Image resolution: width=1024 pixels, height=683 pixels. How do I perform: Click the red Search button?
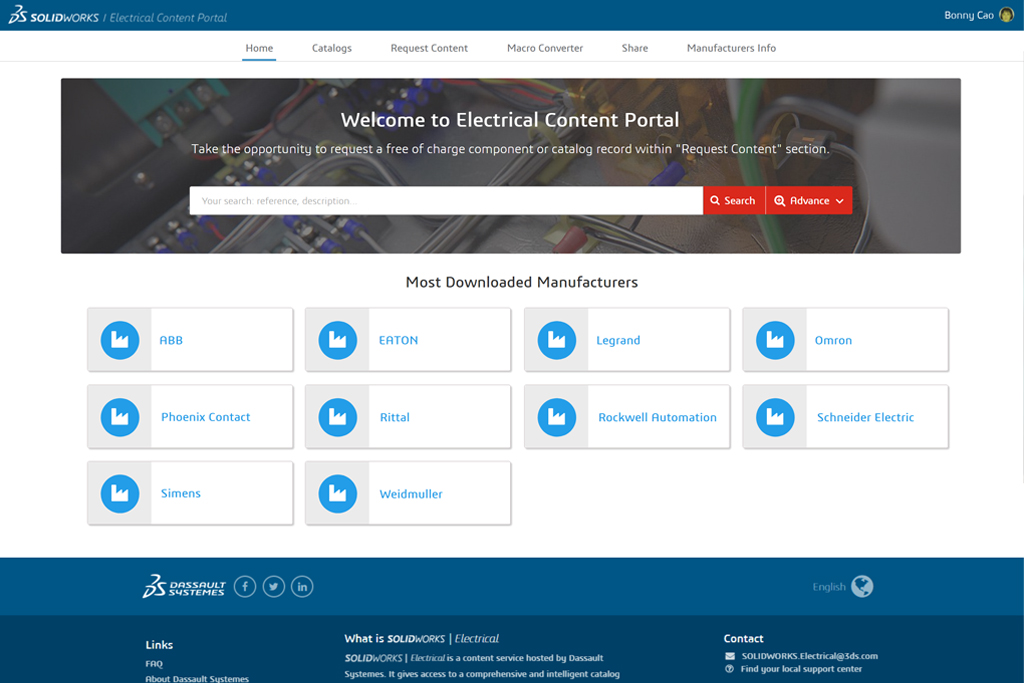pyautogui.click(x=734, y=200)
